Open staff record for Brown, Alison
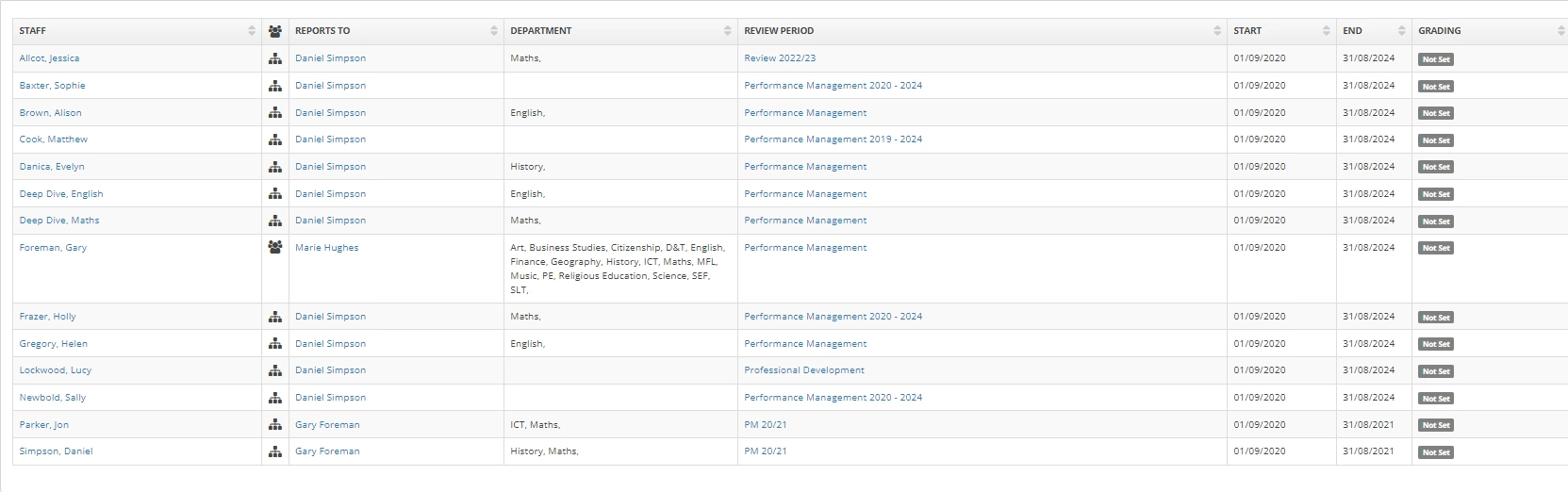 (x=50, y=113)
